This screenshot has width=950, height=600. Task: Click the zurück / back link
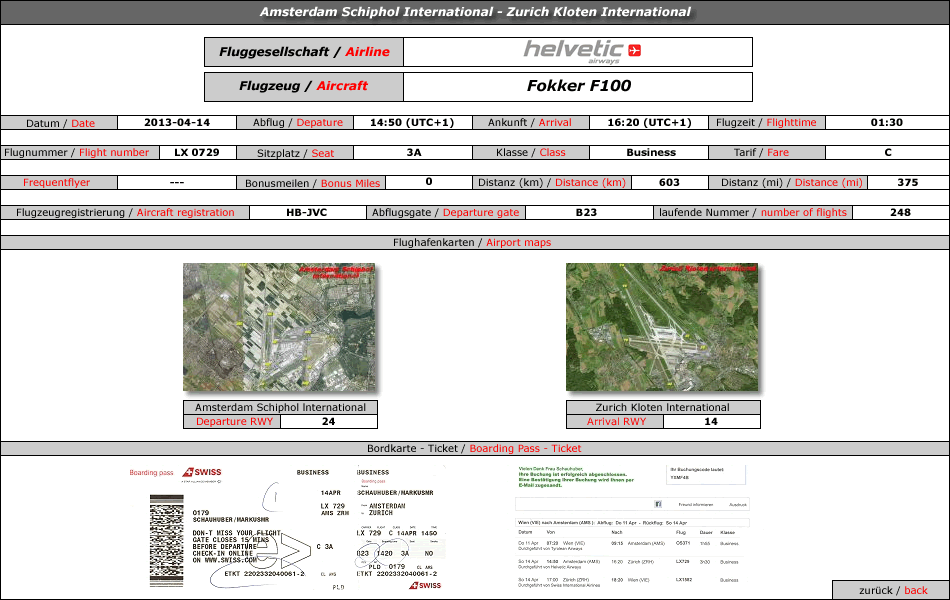tap(893, 590)
